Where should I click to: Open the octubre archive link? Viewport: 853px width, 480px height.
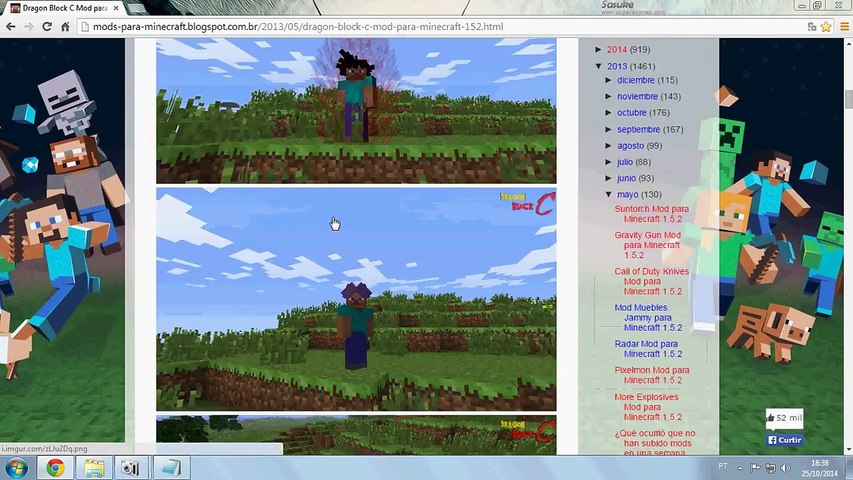point(632,113)
